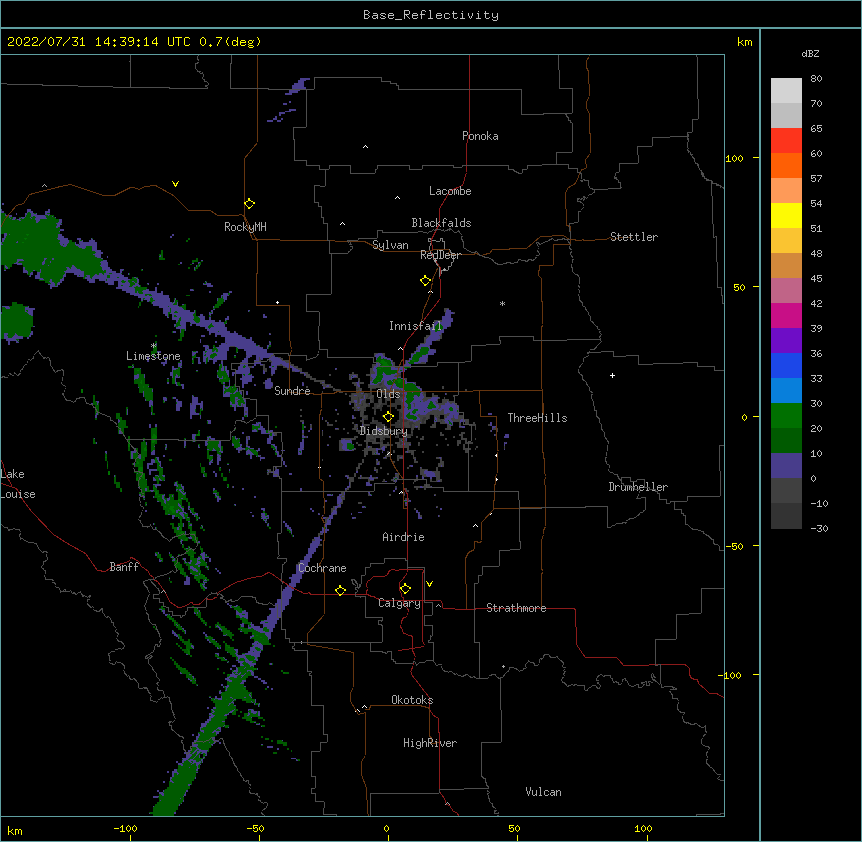Viewport: 862px width, 842px height.
Task: Click the yellow diamond marker near RockyMH
Action: click(x=250, y=204)
